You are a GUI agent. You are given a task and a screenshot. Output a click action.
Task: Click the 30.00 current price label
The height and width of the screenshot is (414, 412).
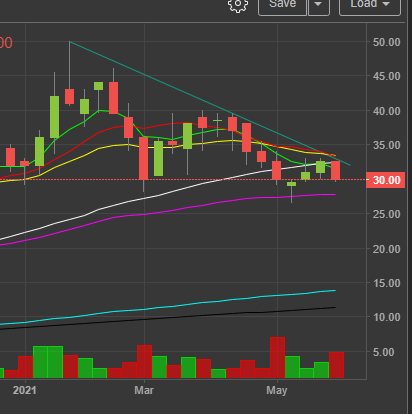[386, 180]
